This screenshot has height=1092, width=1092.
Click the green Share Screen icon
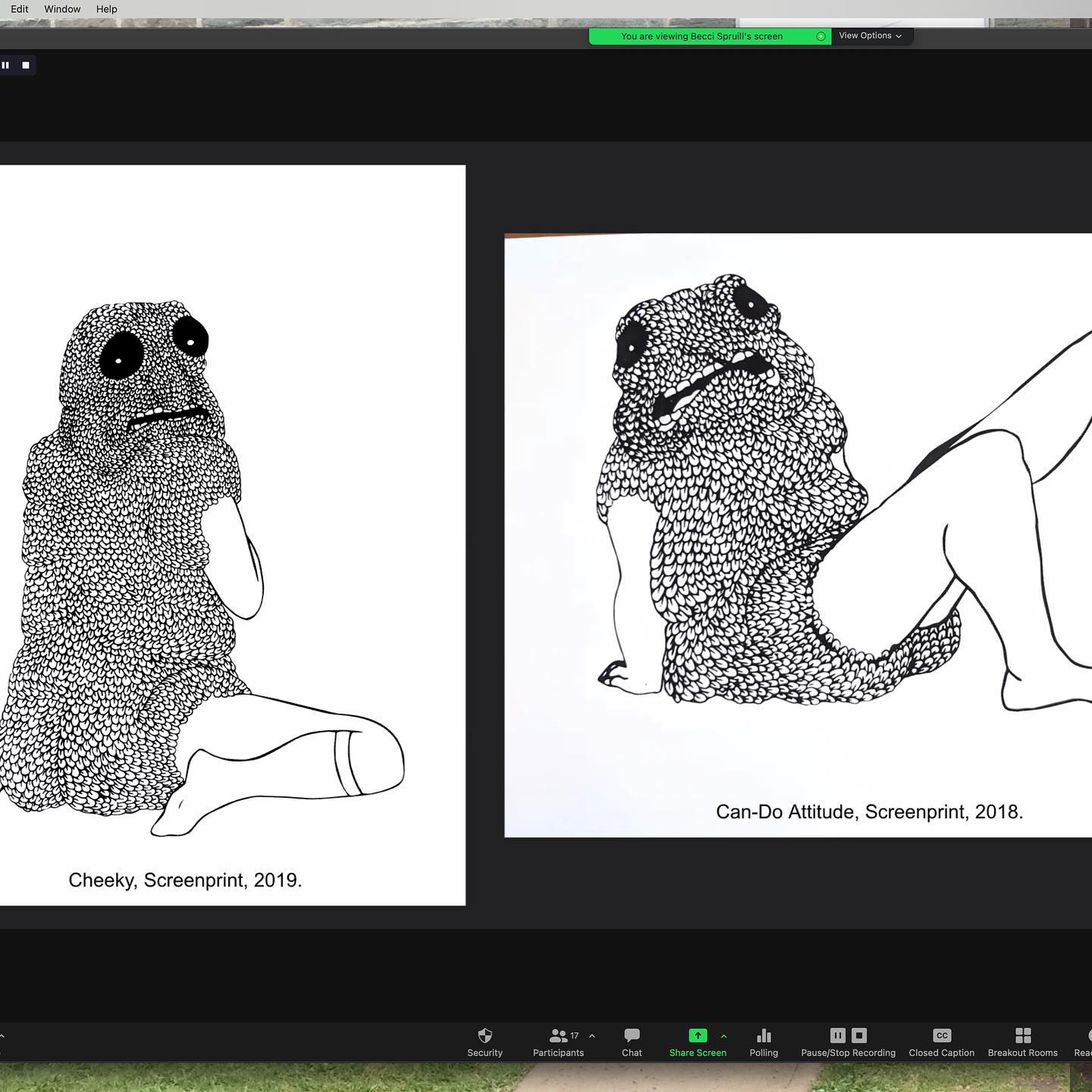(698, 1035)
